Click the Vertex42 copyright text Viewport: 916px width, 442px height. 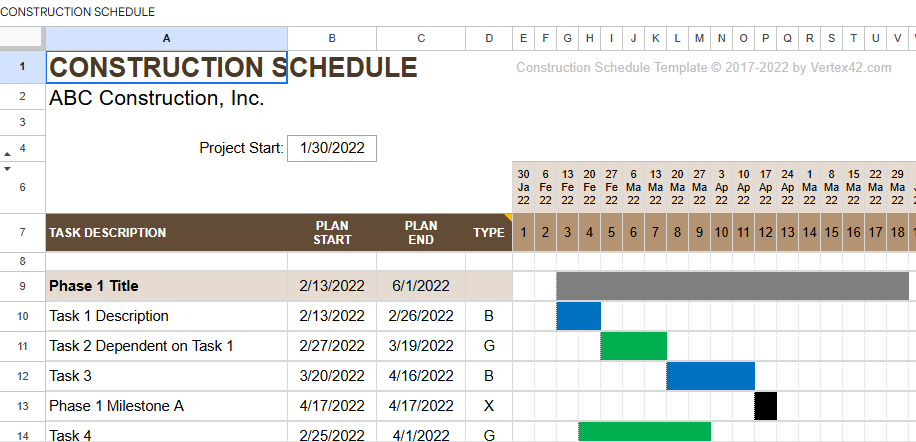point(703,68)
